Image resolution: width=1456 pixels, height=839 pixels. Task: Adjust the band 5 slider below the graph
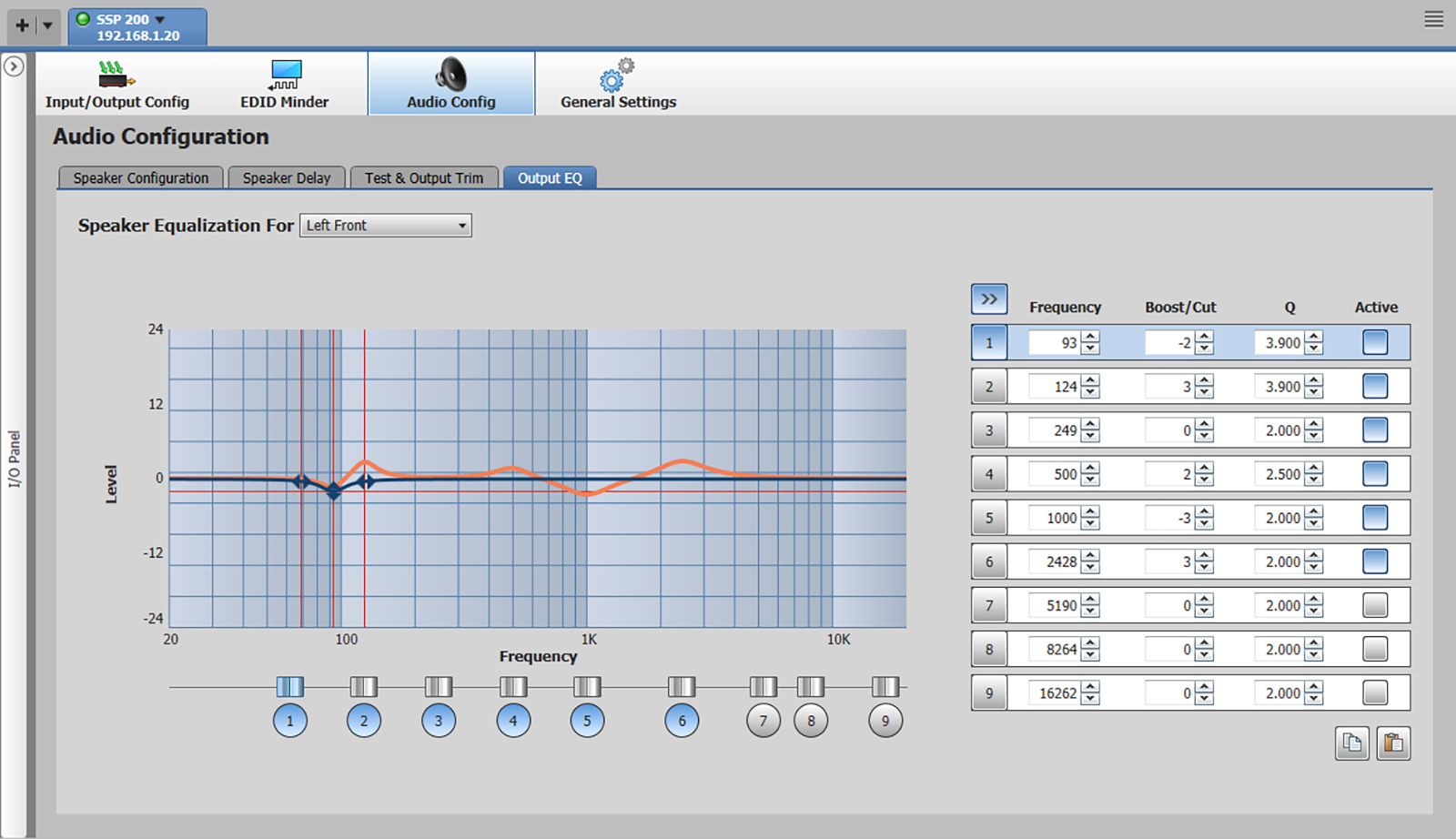[x=587, y=686]
